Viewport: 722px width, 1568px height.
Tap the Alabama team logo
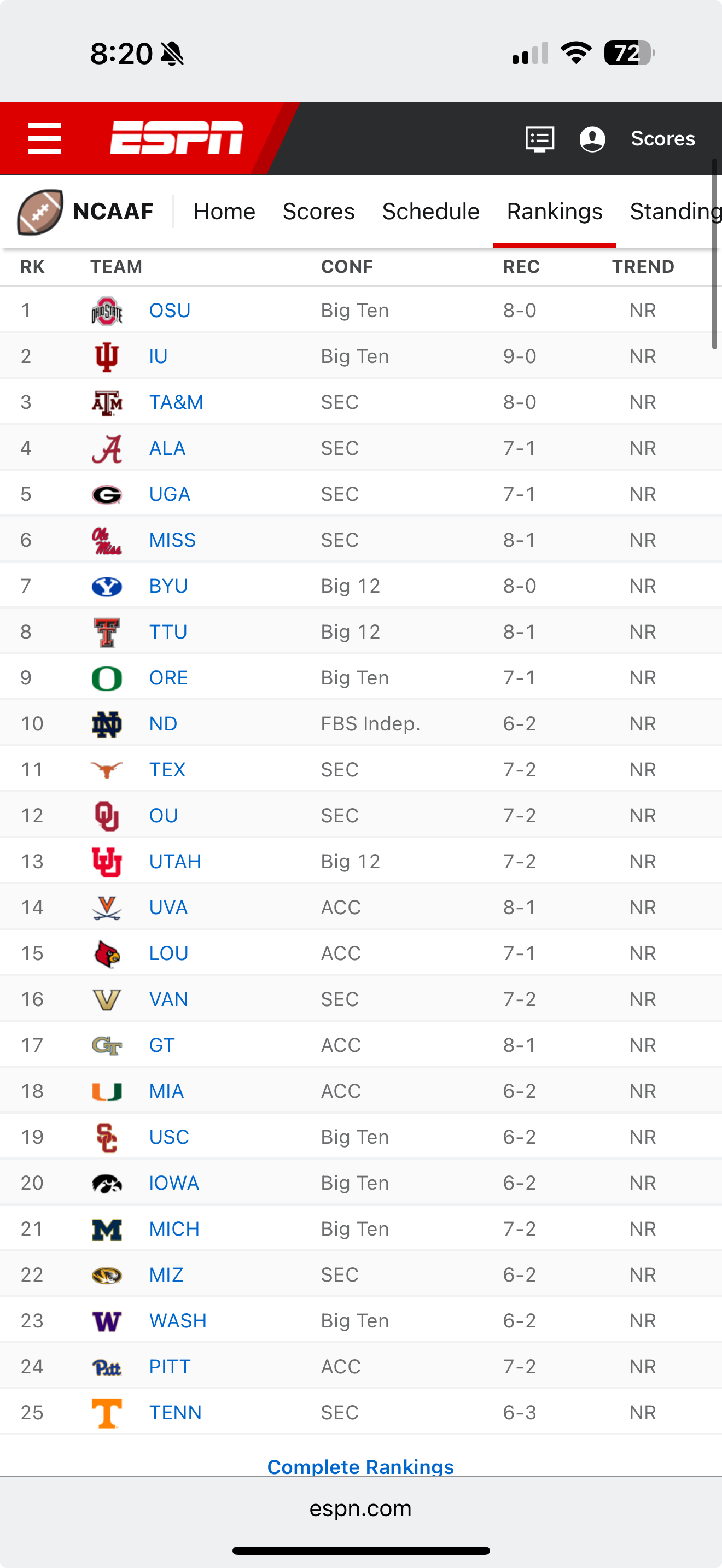(107, 449)
